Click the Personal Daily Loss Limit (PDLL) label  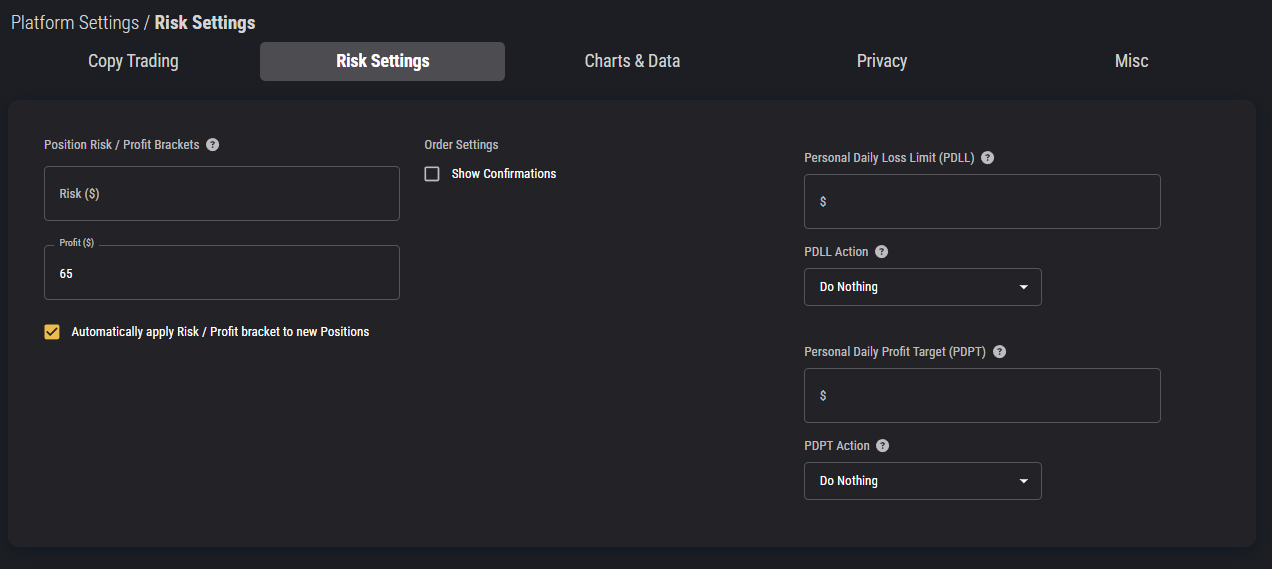coord(889,158)
